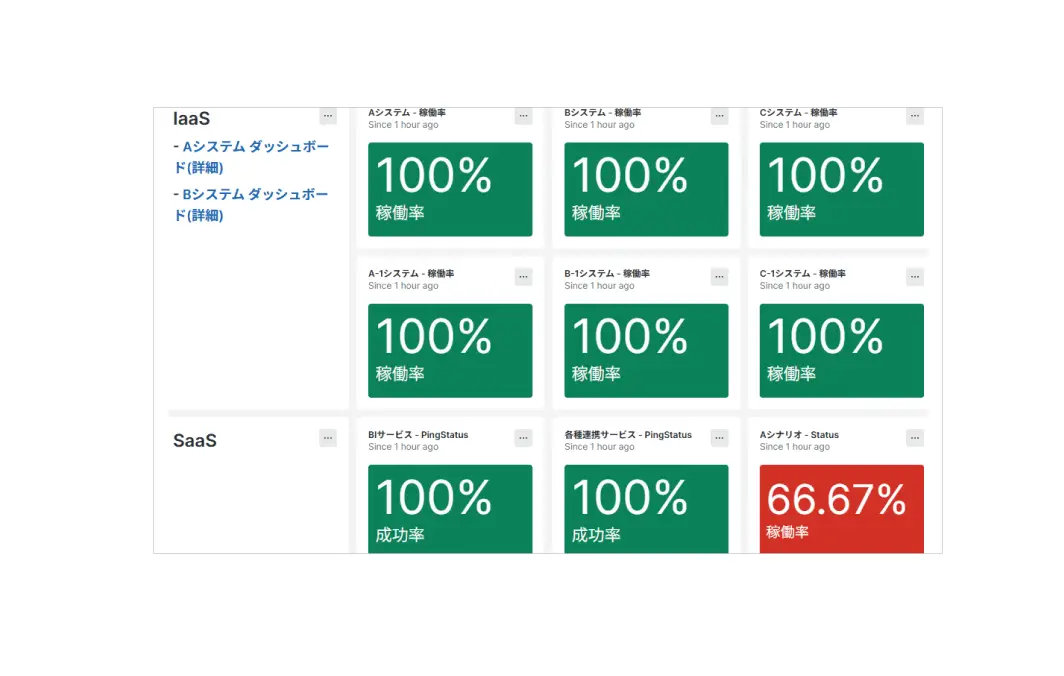Open the SaaS widget ellipsis menu
Image resolution: width=1064 pixels, height=676 pixels.
pos(328,438)
